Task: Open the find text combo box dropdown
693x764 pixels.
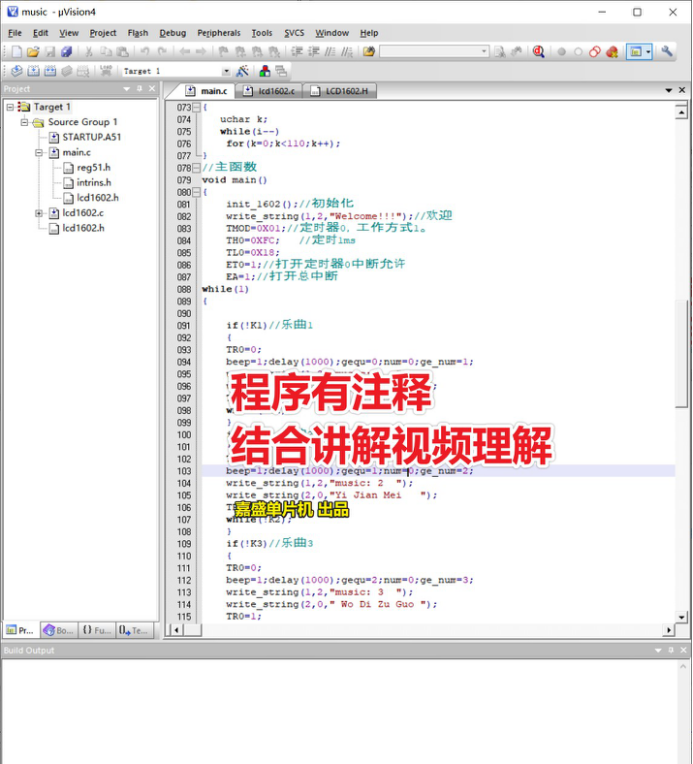Action: click(x=483, y=52)
